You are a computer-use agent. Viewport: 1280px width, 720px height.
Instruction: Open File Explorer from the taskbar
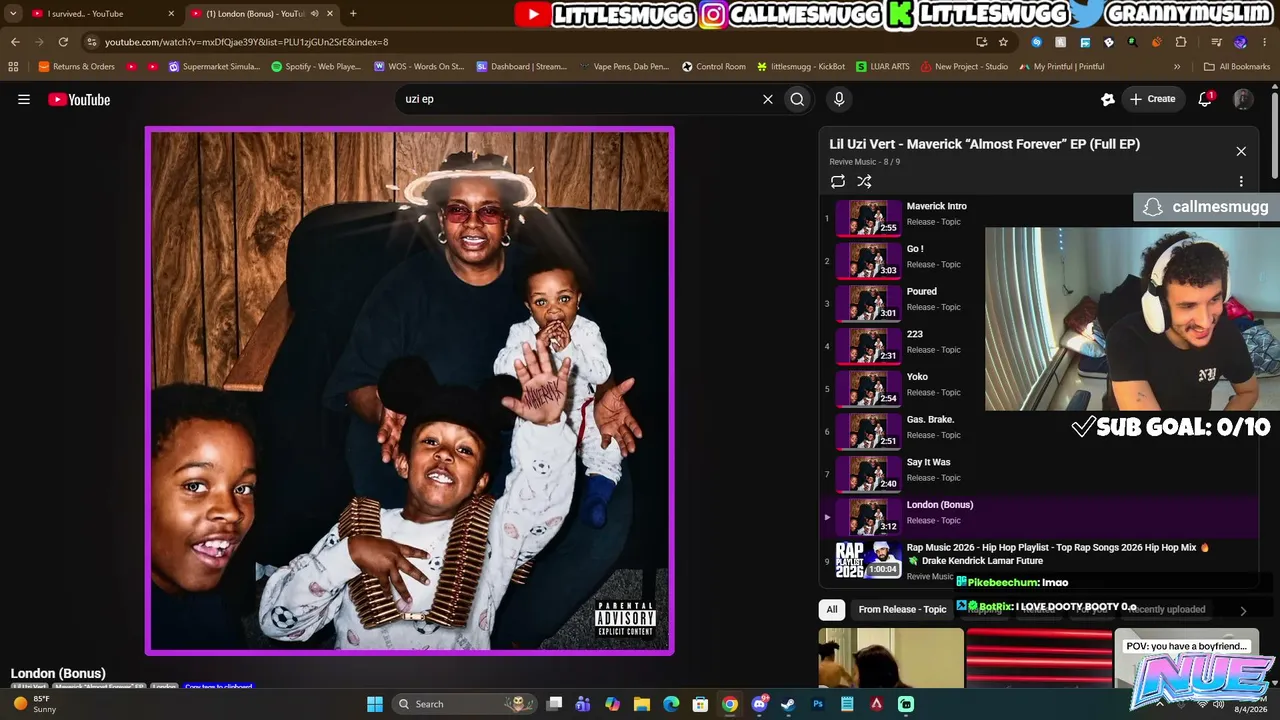tap(642, 704)
